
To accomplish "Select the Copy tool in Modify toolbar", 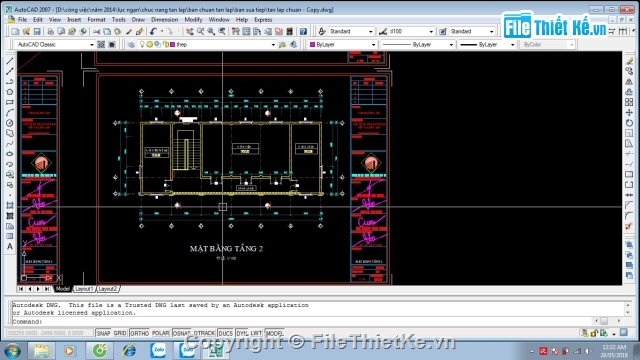I will (629, 71).
